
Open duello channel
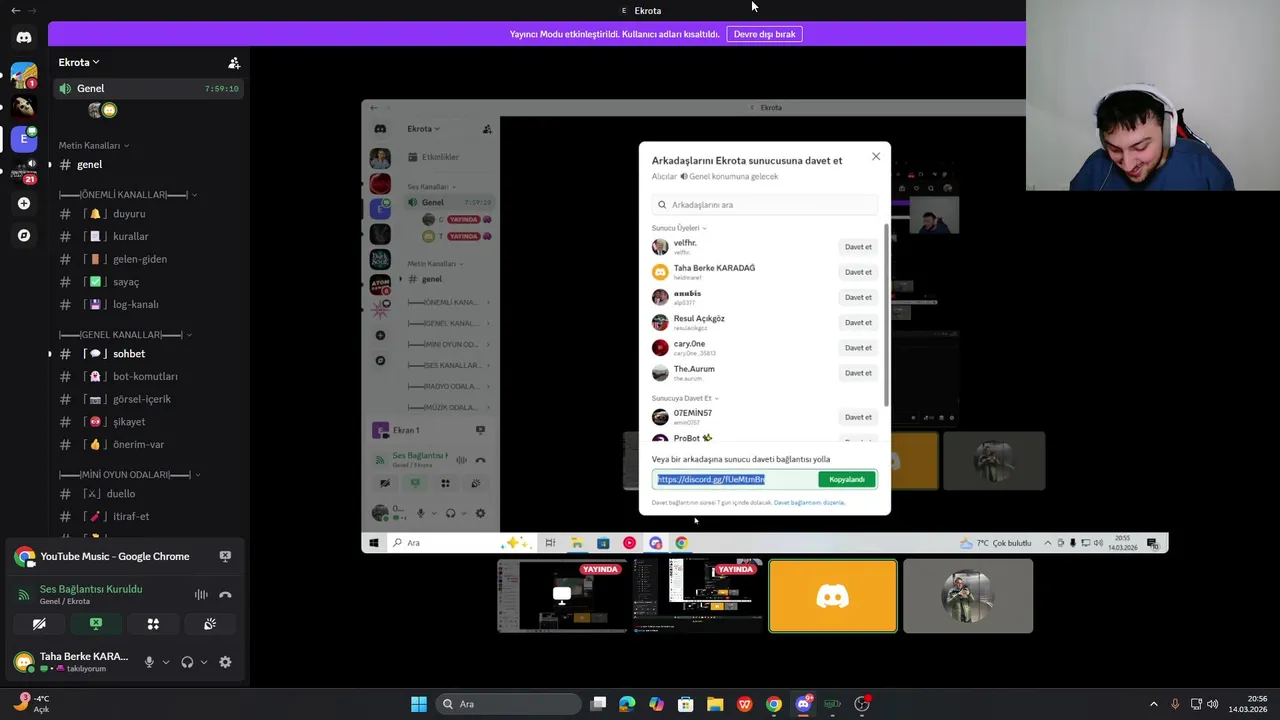(149, 494)
